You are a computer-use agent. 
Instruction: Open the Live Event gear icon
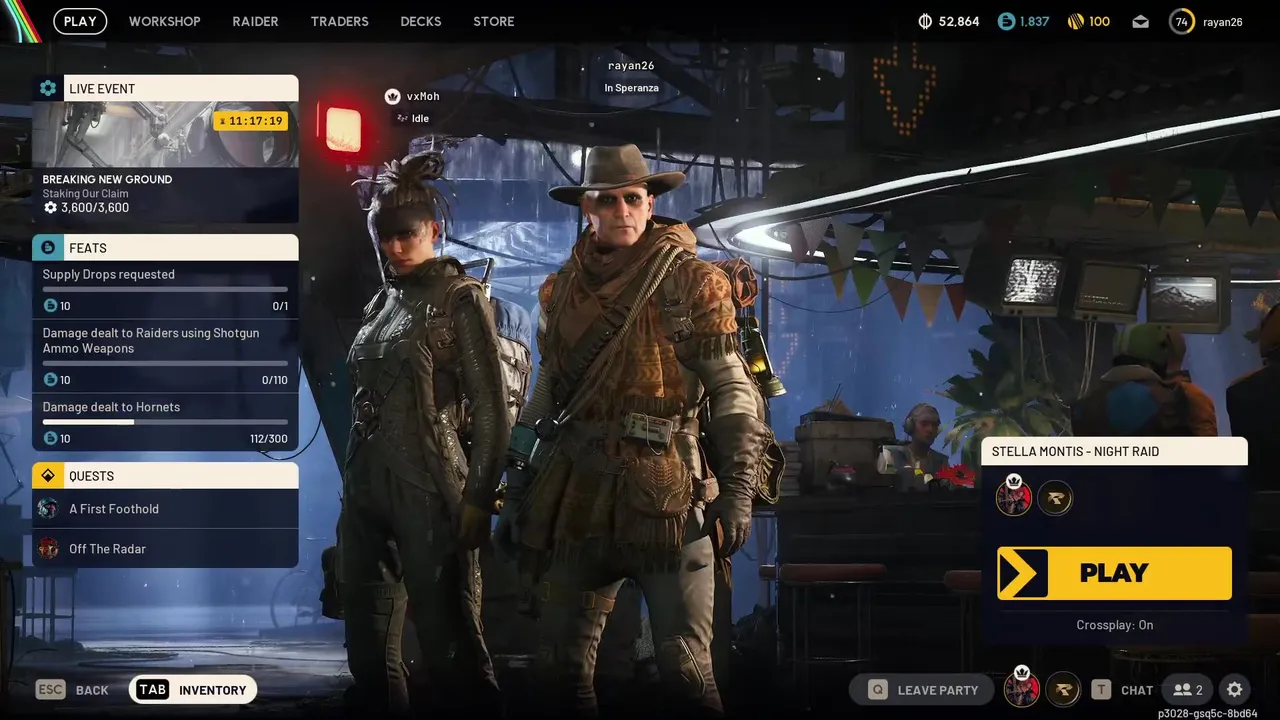click(48, 88)
